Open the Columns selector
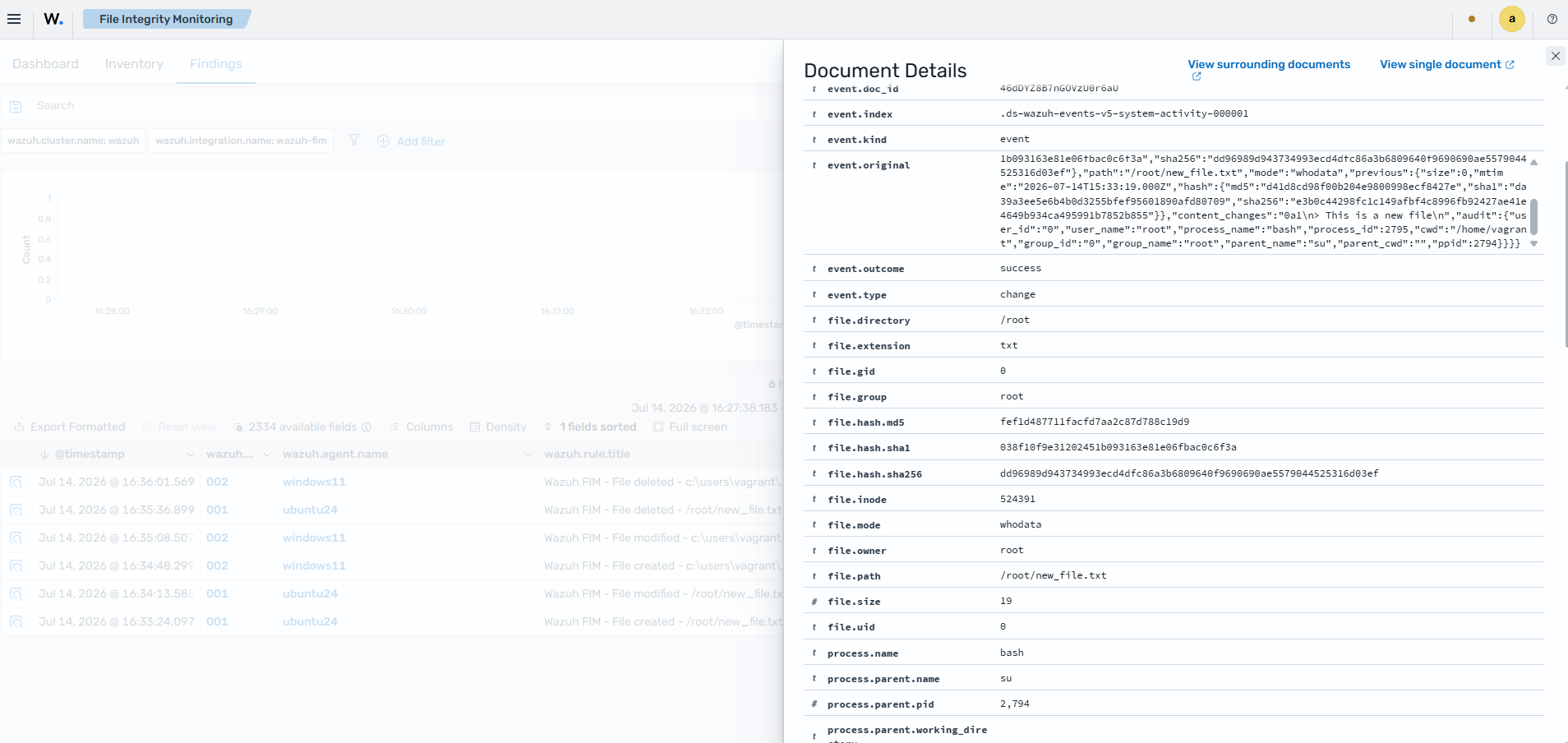The width and height of the screenshot is (1568, 743). (x=421, y=427)
